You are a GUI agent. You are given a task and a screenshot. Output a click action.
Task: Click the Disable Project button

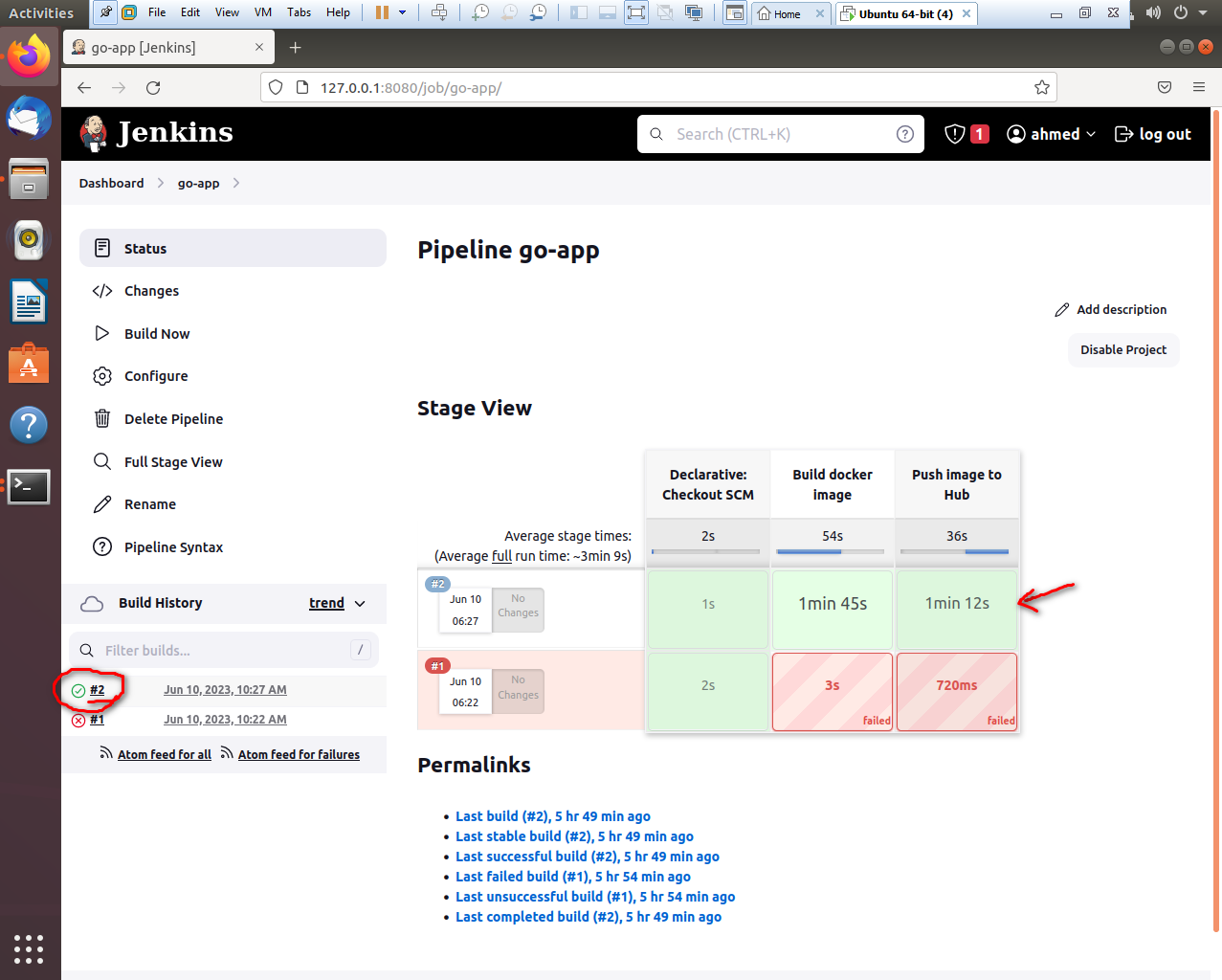pyautogui.click(x=1123, y=349)
